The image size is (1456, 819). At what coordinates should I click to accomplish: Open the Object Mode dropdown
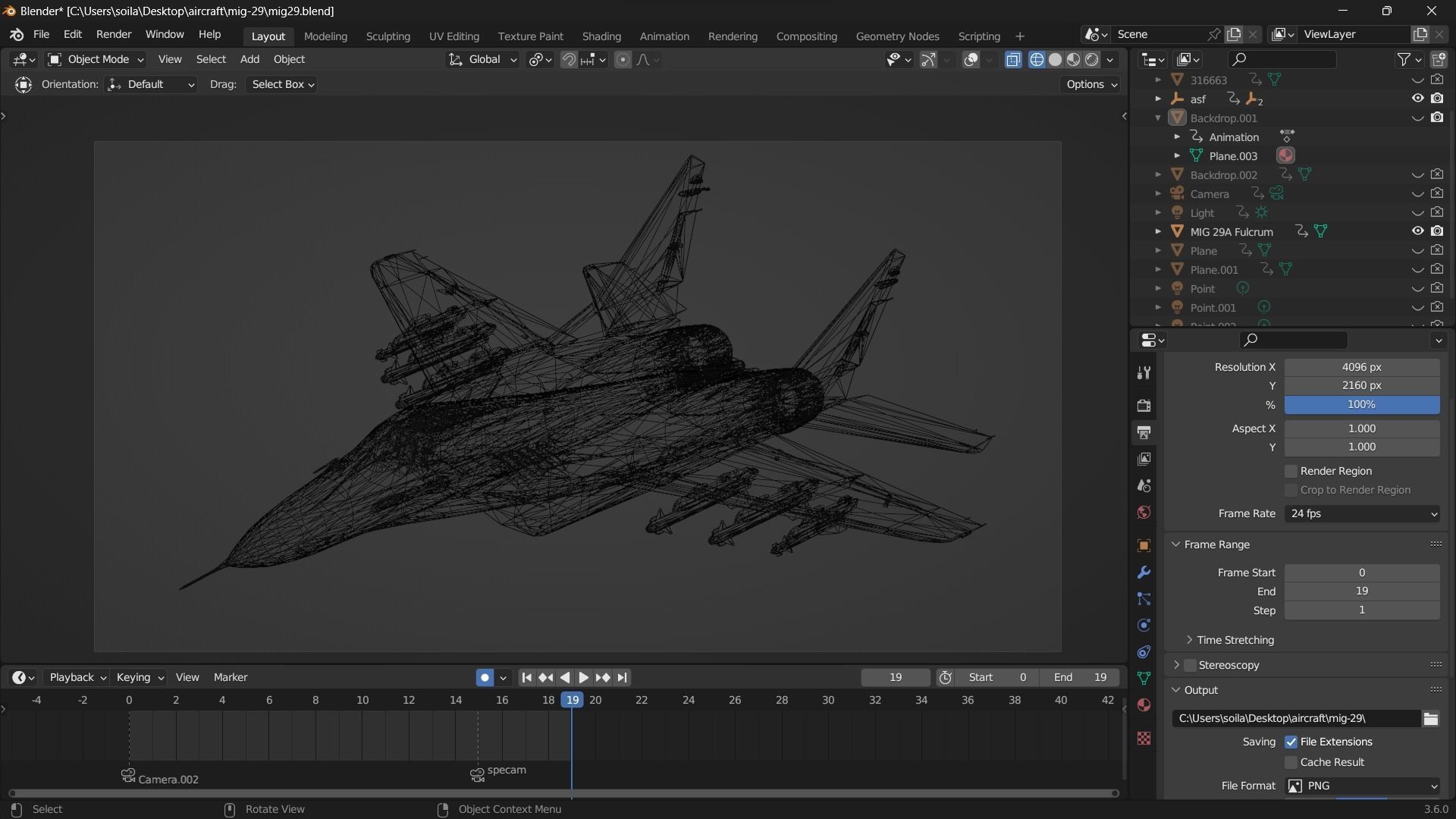[x=96, y=59]
